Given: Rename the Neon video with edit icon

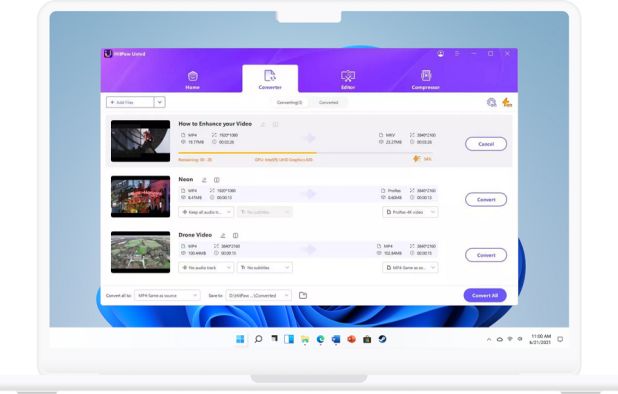Looking at the screenshot, I should (204, 180).
